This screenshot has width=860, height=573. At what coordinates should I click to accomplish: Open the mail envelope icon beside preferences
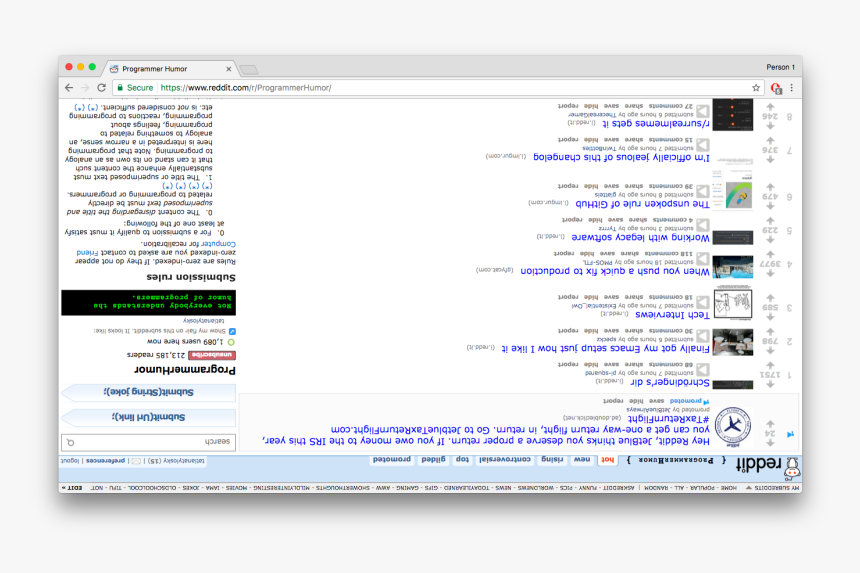[x=136, y=461]
